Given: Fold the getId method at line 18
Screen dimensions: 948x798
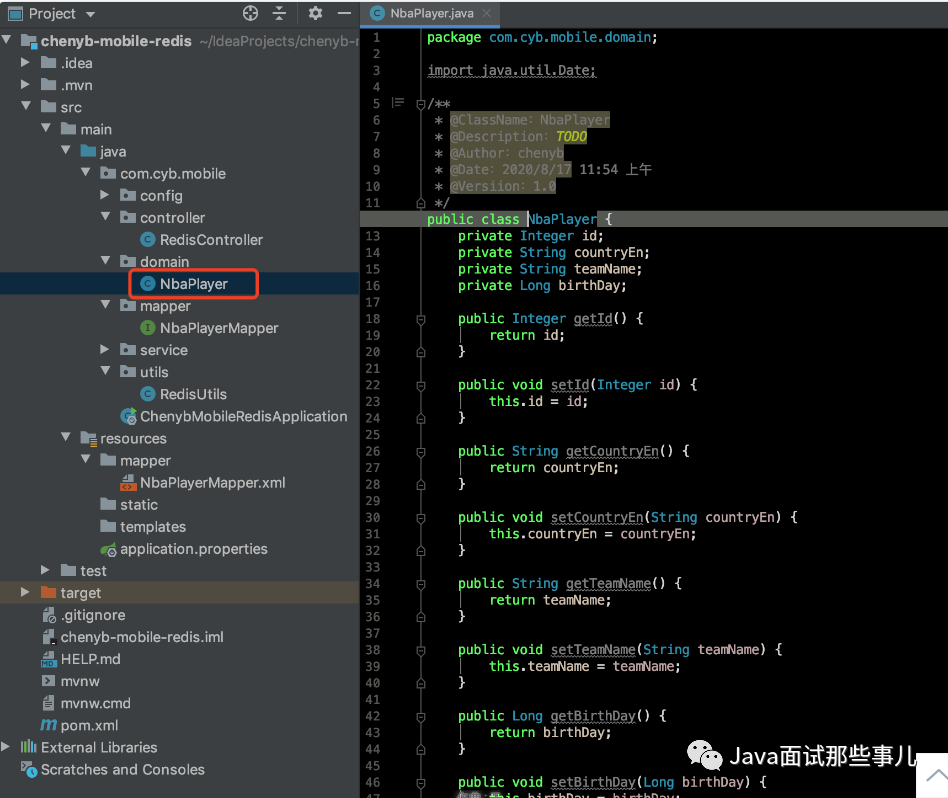Looking at the screenshot, I should (421, 319).
